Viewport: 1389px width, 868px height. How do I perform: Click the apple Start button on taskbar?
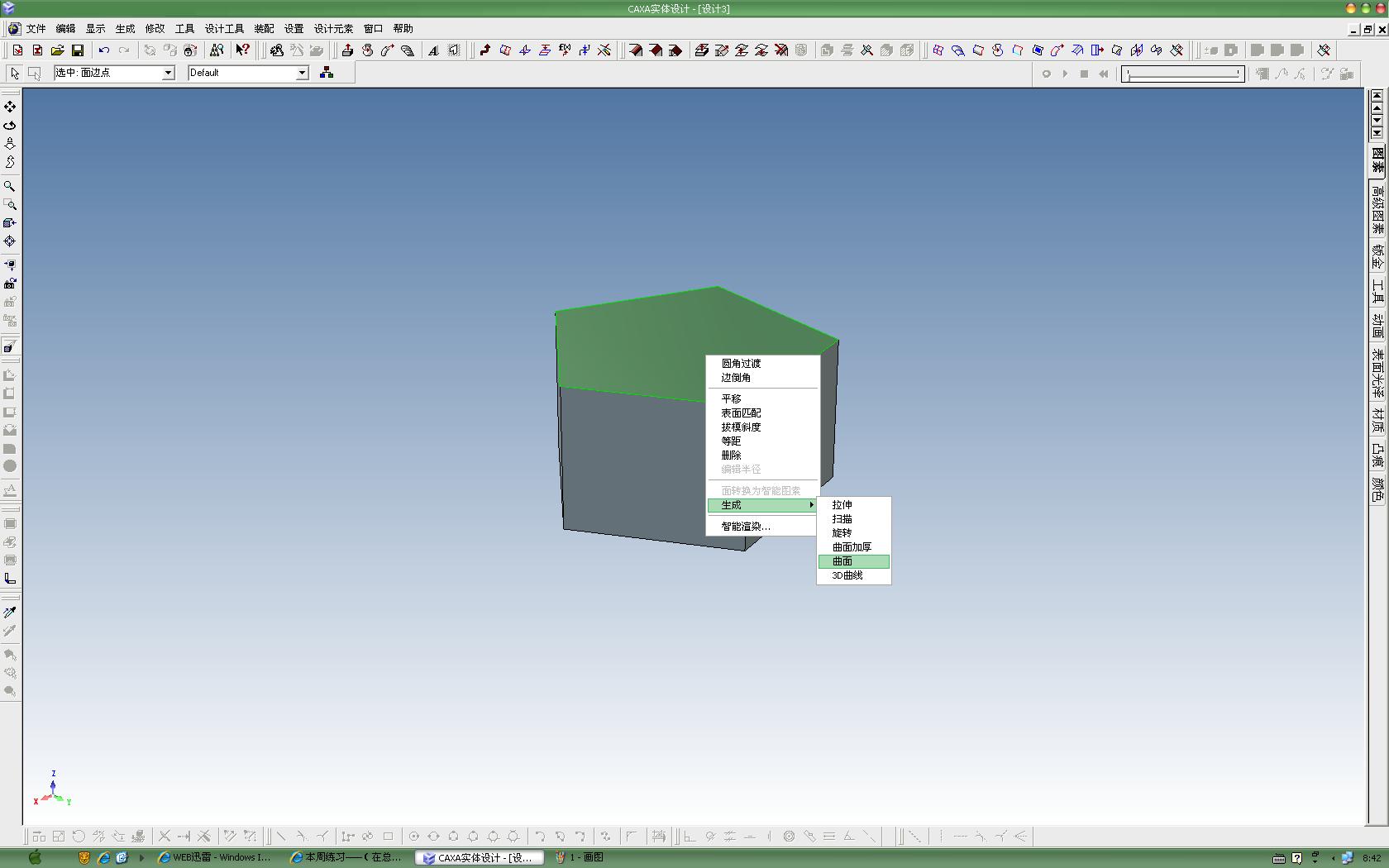(35, 857)
